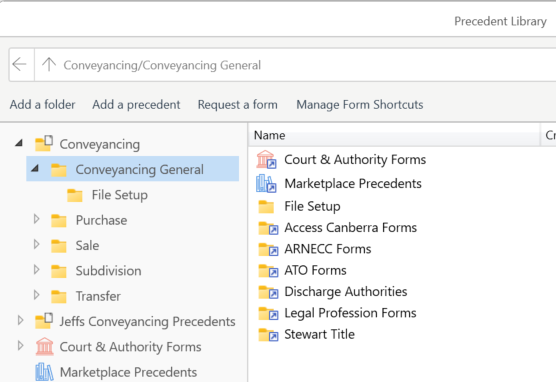This screenshot has height=382, width=556.
Task: Click Request a form link
Action: point(238,105)
